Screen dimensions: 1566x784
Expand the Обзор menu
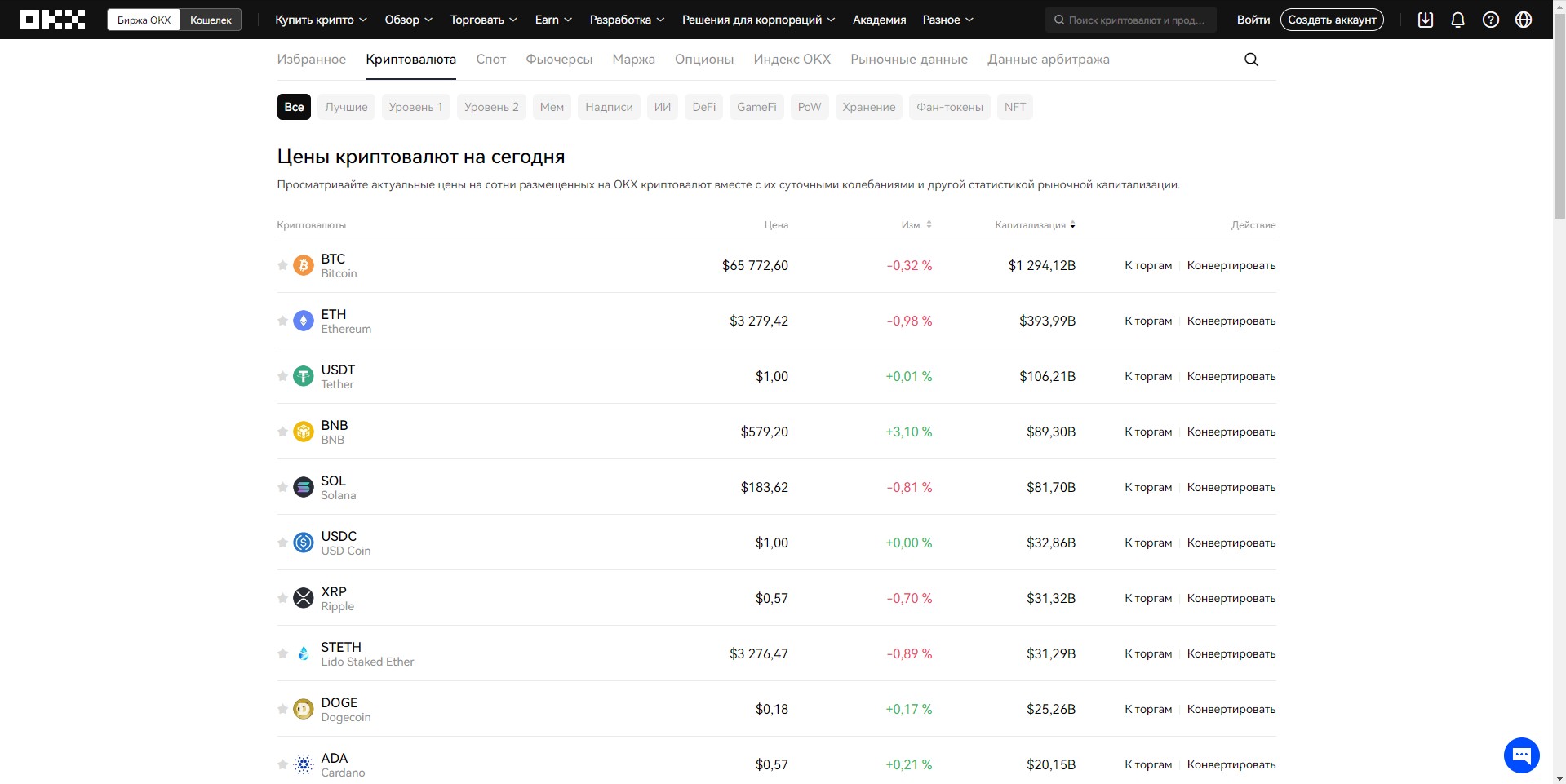[x=408, y=20]
